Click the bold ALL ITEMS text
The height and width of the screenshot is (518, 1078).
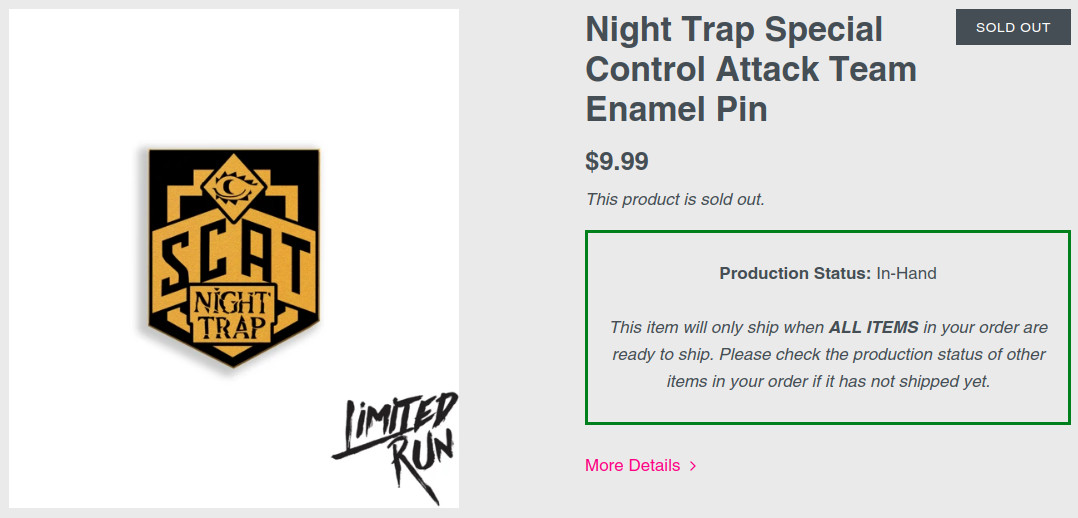click(x=873, y=327)
